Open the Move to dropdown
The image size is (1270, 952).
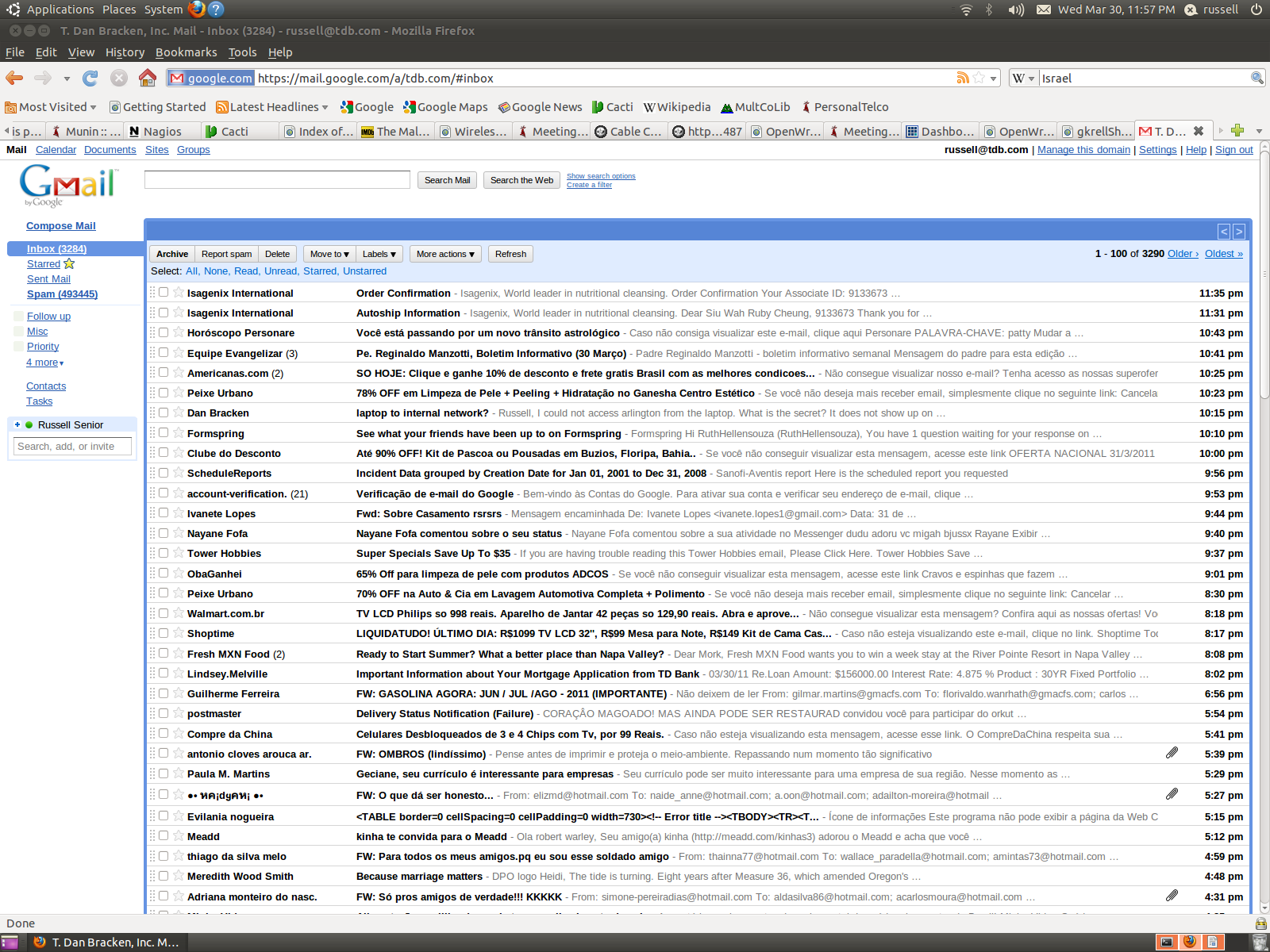[x=329, y=254]
